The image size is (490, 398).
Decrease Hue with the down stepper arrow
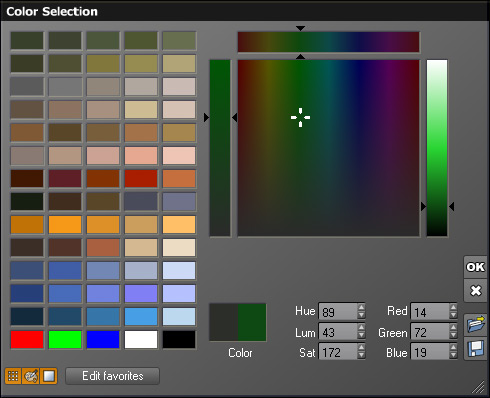point(361,315)
